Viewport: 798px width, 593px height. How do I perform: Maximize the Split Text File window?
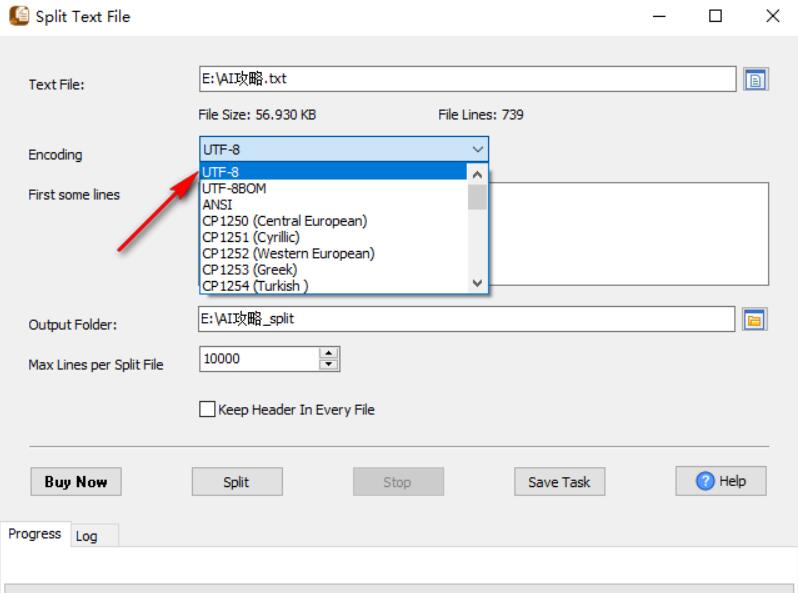point(715,16)
